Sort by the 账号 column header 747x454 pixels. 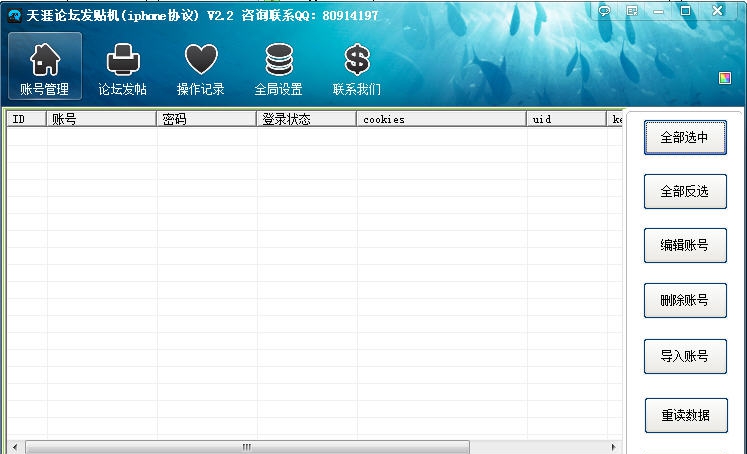(x=101, y=119)
